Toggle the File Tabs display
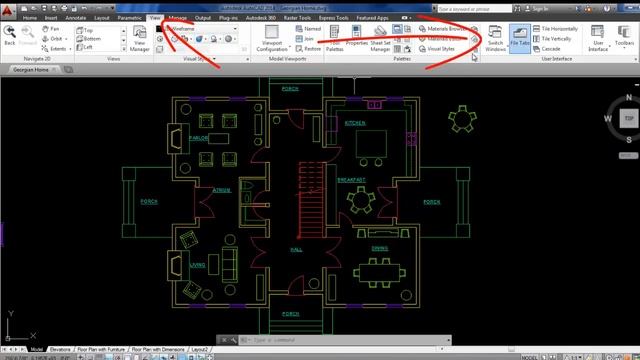Screen dimensions: 640x360 520,38
